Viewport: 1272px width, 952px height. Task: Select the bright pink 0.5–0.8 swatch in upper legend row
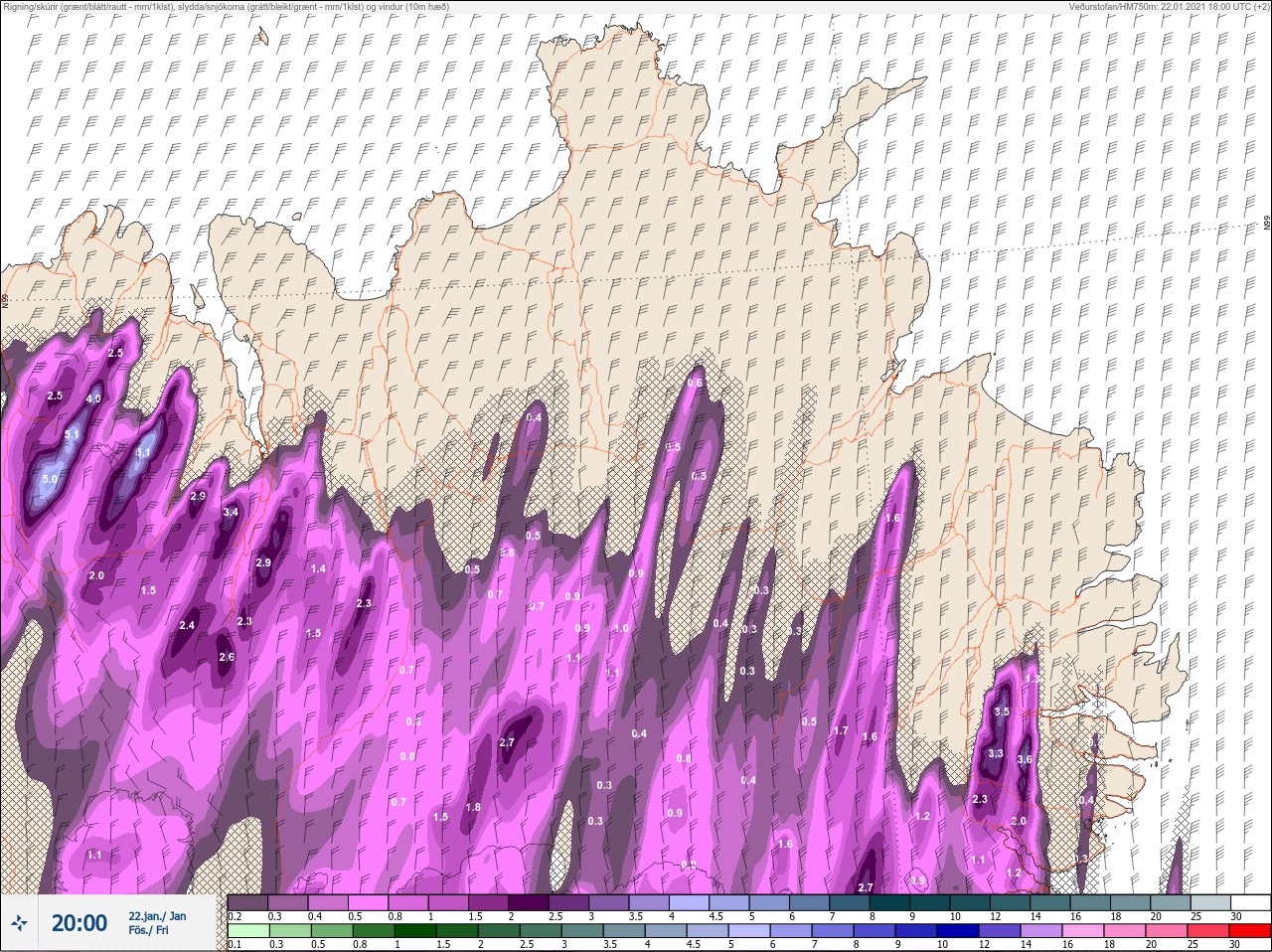point(370,902)
